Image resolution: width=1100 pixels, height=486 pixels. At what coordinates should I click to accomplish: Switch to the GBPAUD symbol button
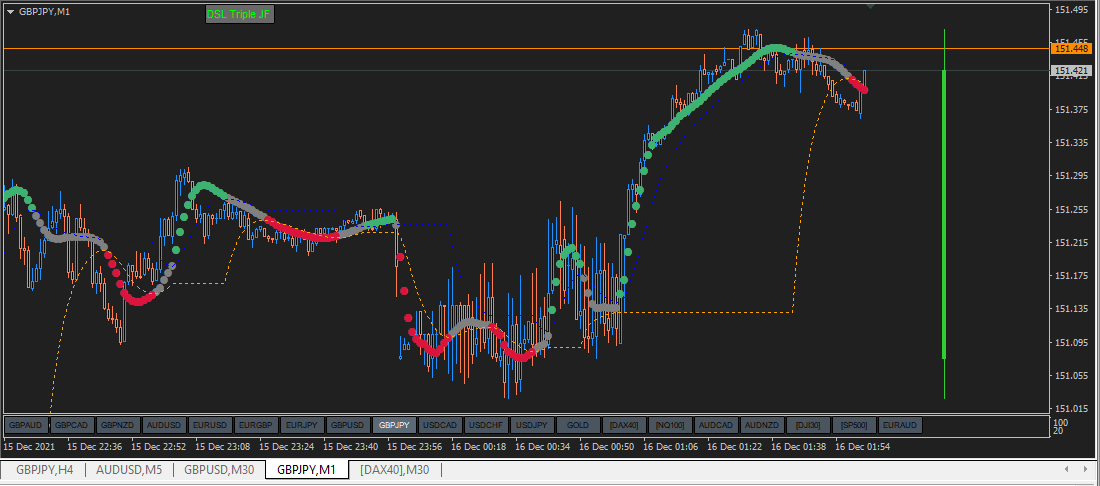coord(27,425)
